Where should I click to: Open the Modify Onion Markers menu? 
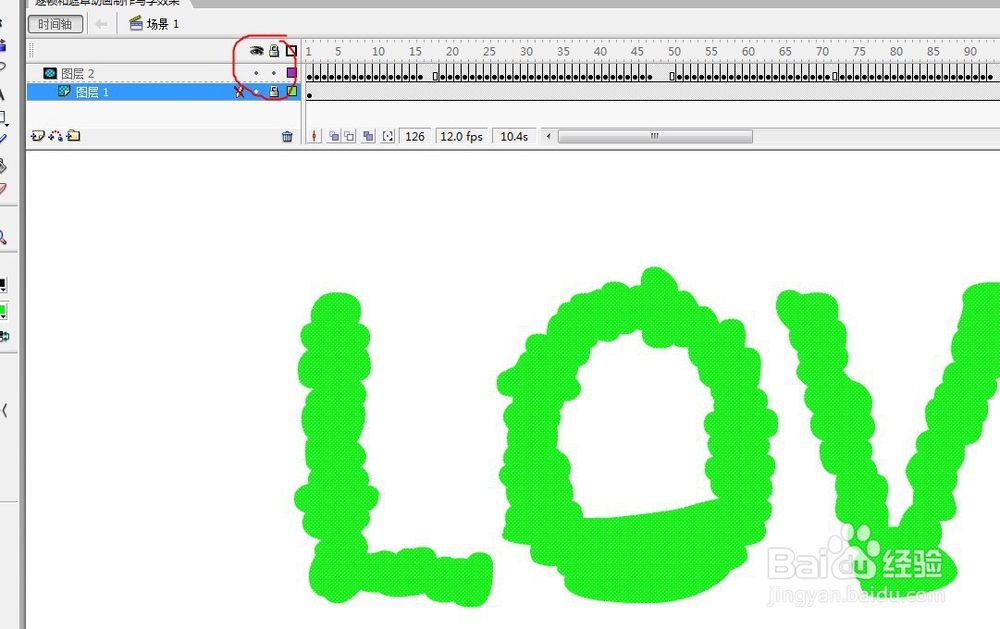click(388, 136)
